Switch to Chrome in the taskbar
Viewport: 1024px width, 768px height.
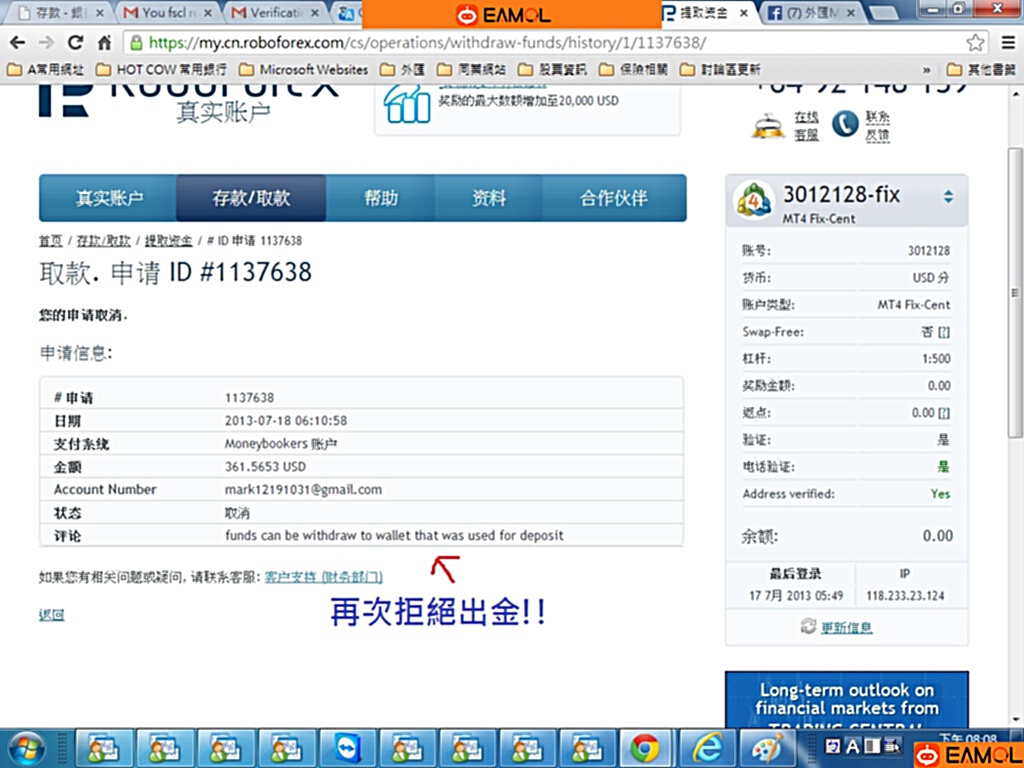pyautogui.click(x=645, y=748)
